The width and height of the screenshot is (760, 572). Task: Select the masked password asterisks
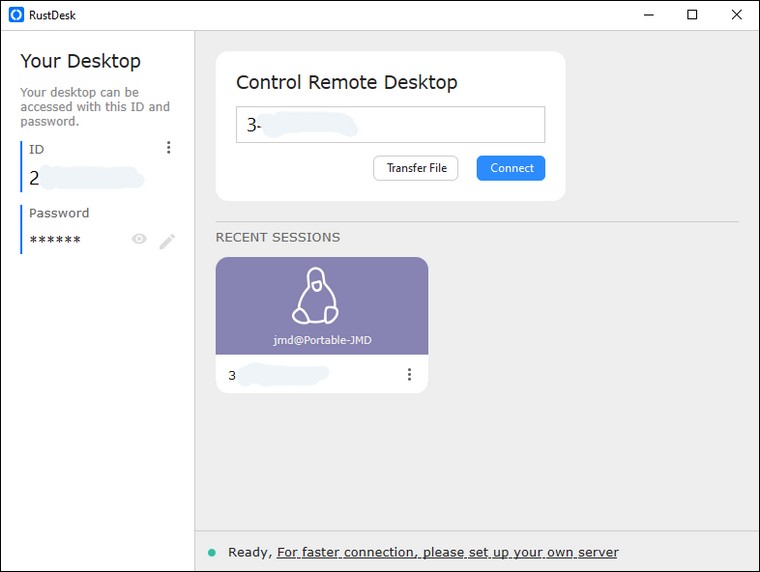coord(55,239)
